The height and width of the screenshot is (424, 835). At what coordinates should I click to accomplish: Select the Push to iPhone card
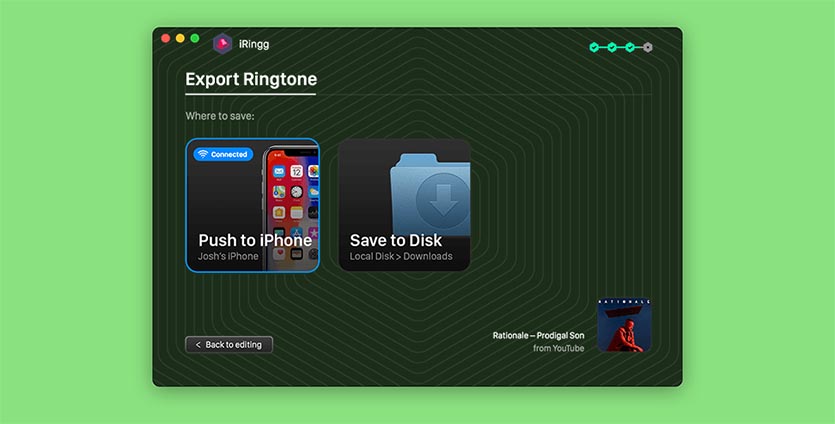pyautogui.click(x=252, y=205)
